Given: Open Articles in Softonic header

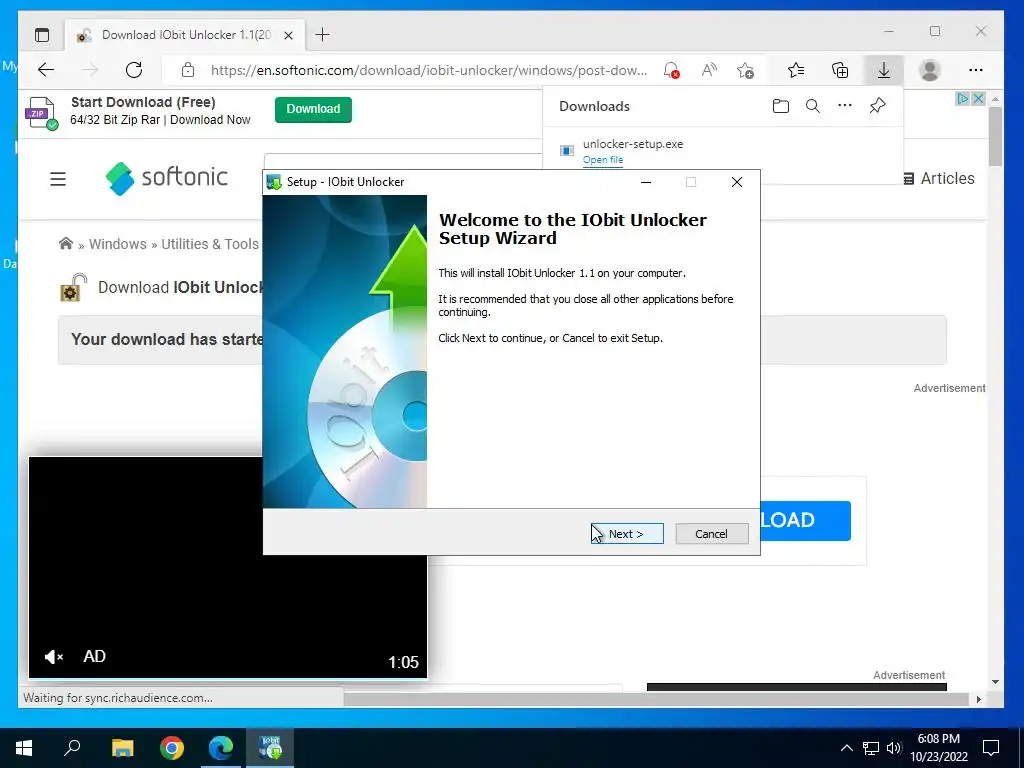Looking at the screenshot, I should (938, 178).
